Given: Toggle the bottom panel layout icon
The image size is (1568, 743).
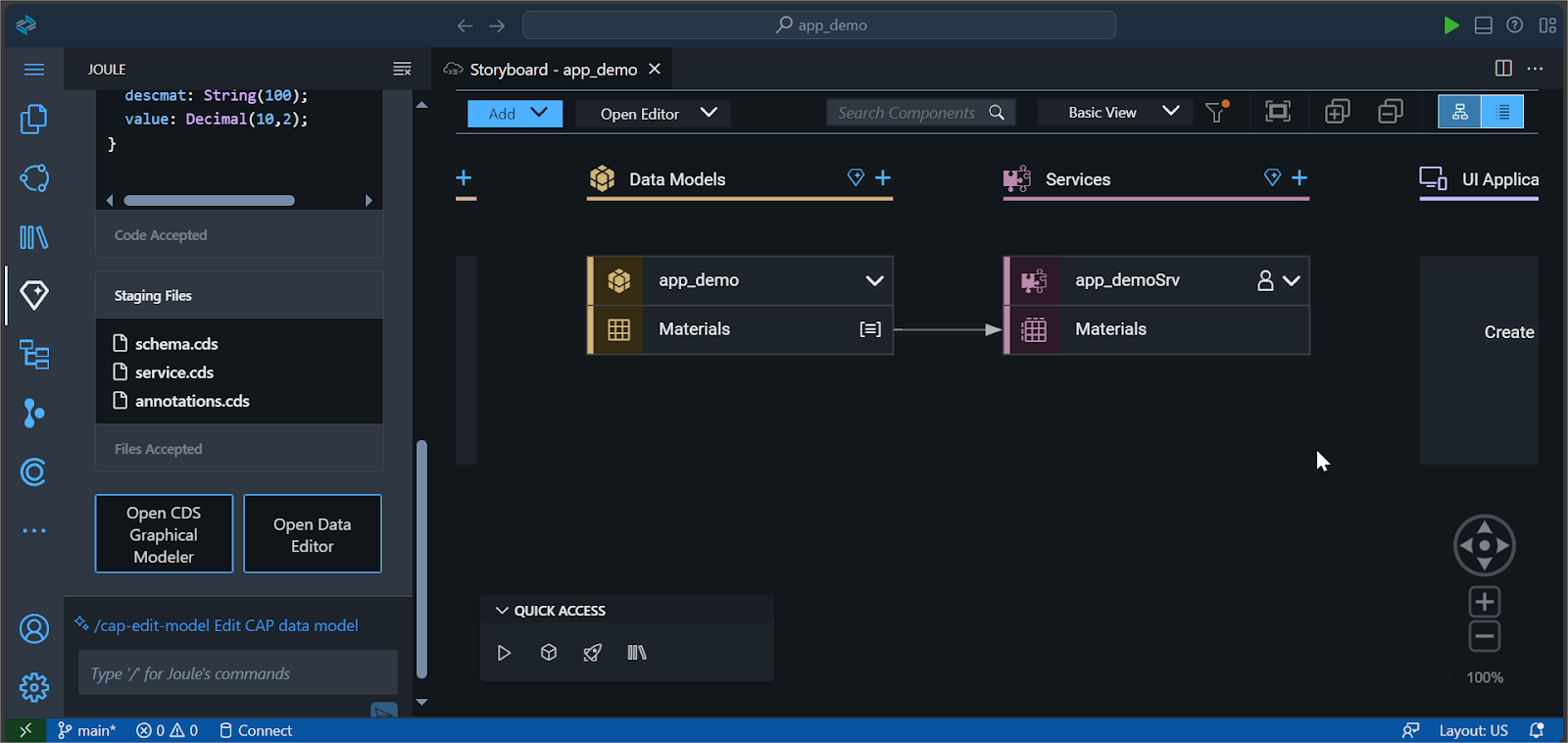Looking at the screenshot, I should (x=1484, y=25).
